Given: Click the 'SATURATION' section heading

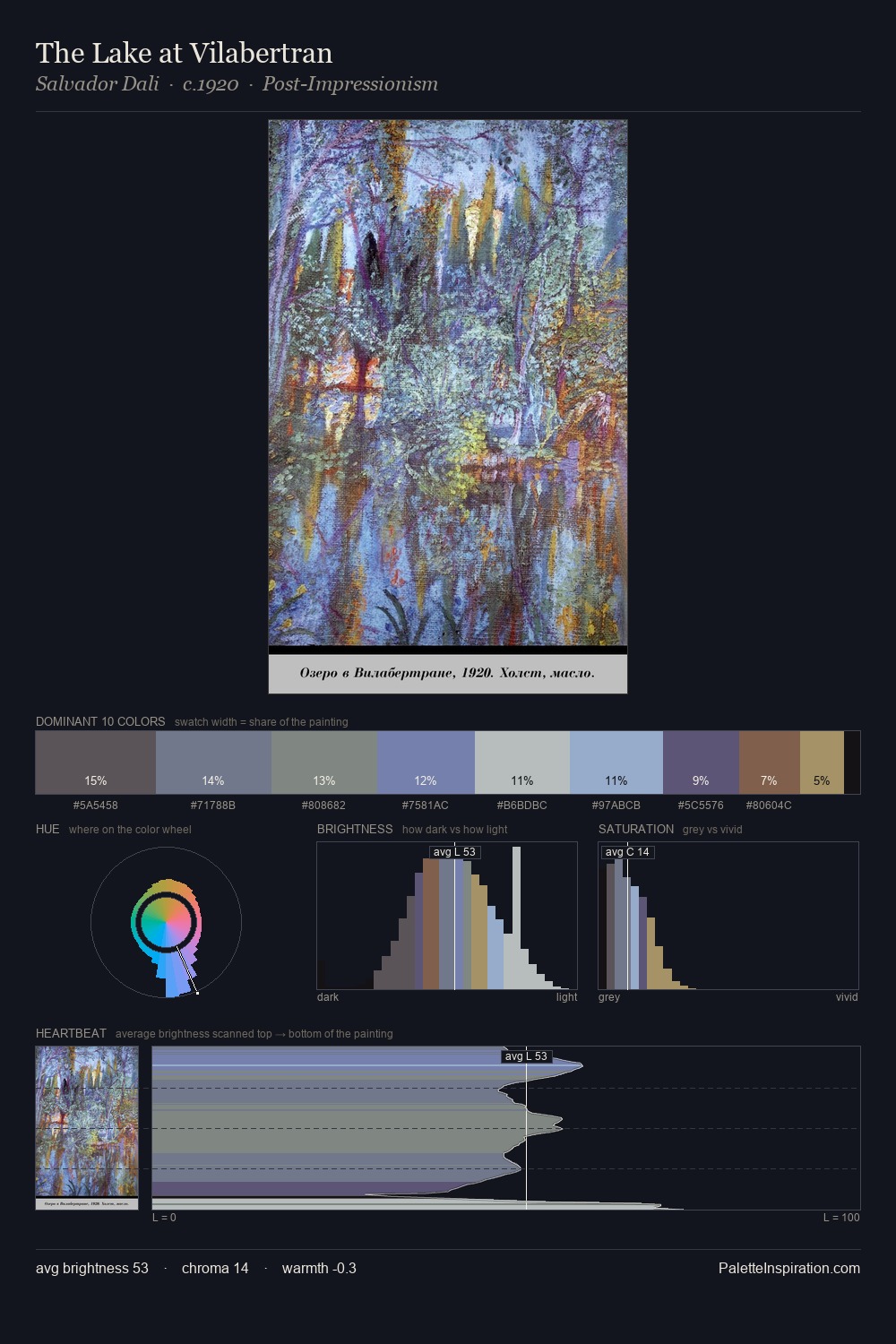Looking at the screenshot, I should point(636,829).
